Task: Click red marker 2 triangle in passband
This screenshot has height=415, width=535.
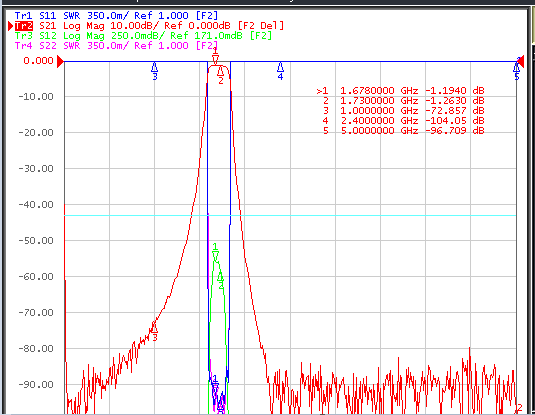Action: click(x=220, y=71)
